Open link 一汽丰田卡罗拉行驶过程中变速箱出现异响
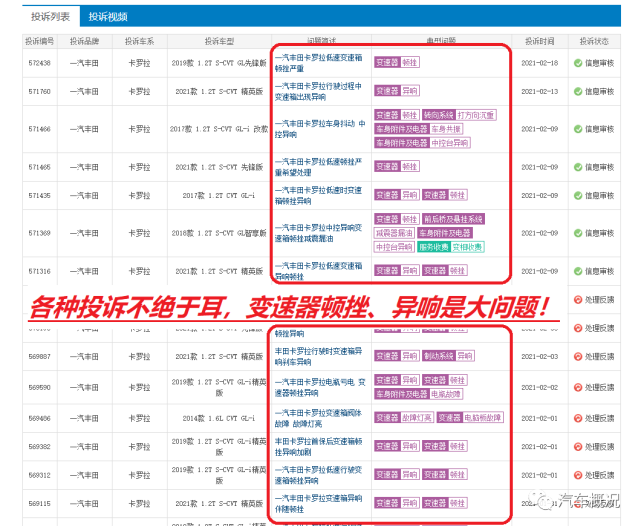This screenshot has width=641, height=529. pyautogui.click(x=318, y=92)
